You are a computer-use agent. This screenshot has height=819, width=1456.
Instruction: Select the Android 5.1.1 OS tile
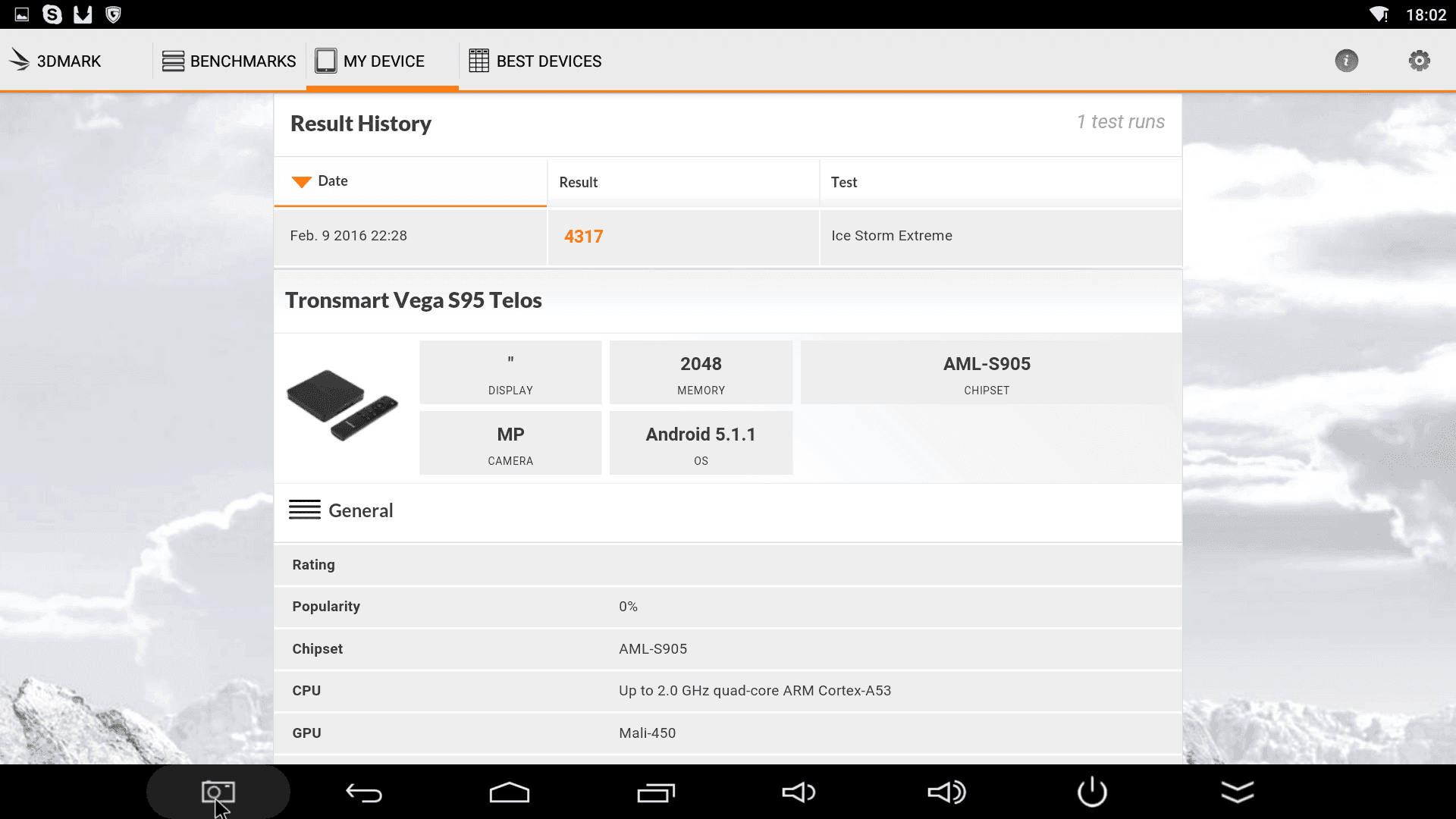point(701,443)
